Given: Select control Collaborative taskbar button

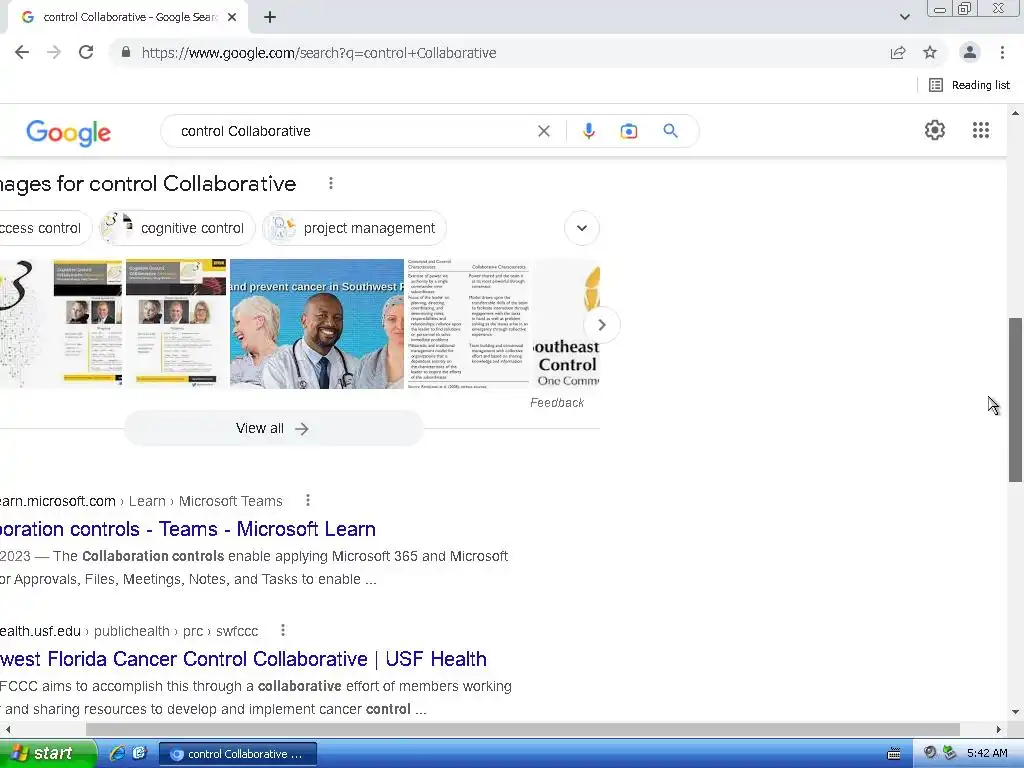Looking at the screenshot, I should tap(238, 754).
